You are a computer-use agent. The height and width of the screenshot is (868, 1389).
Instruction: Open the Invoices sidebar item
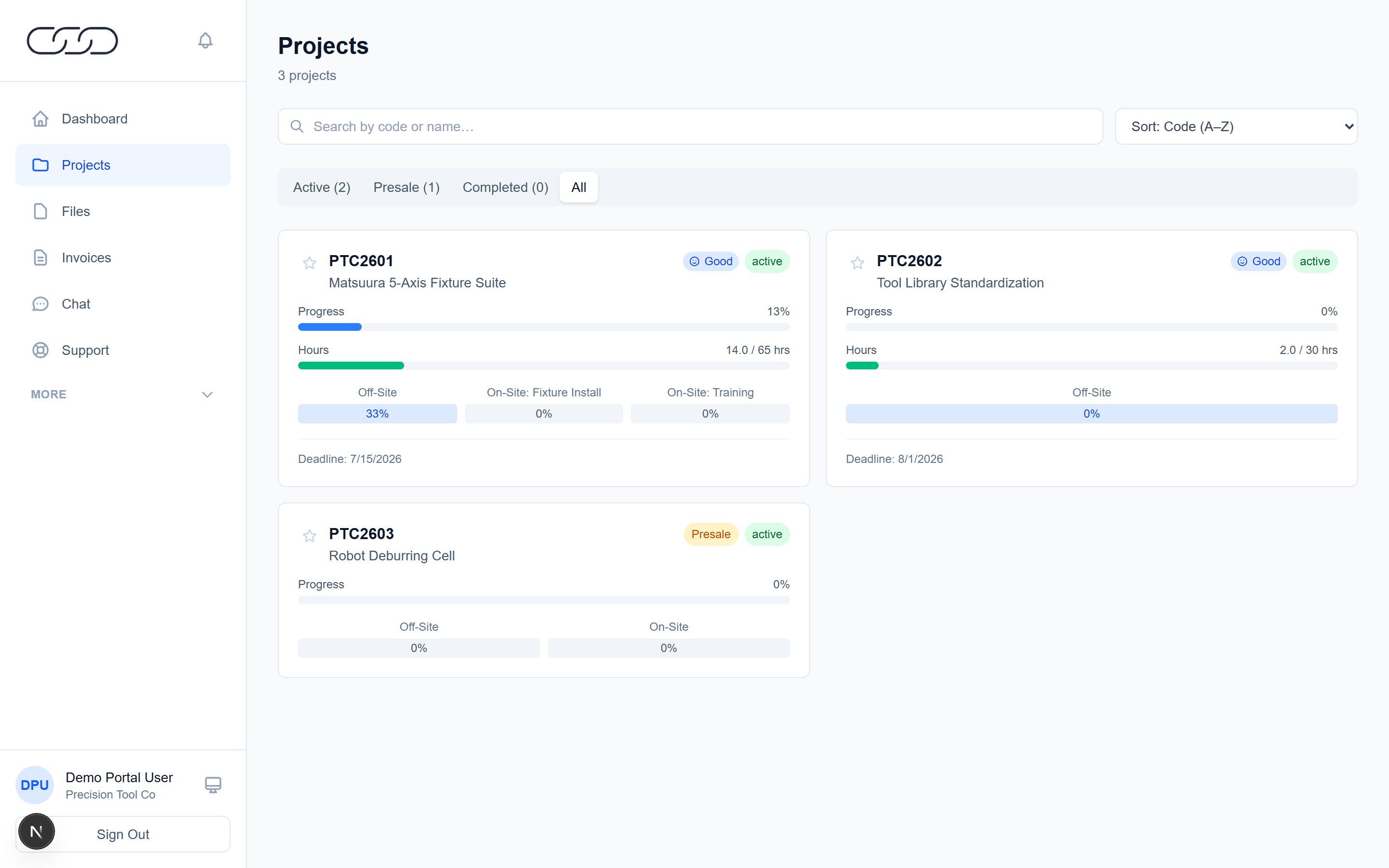123,258
